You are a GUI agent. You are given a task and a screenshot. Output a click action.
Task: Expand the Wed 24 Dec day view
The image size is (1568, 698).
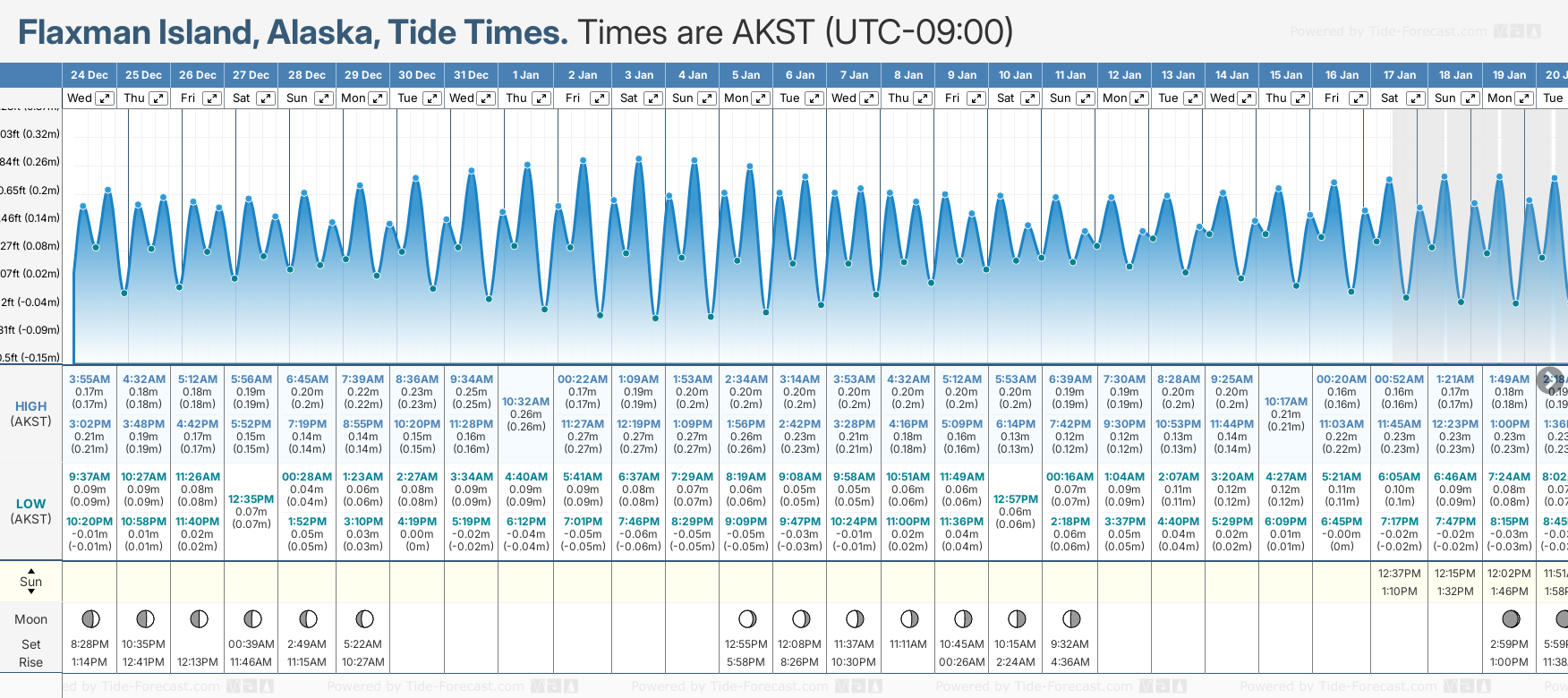point(105,98)
